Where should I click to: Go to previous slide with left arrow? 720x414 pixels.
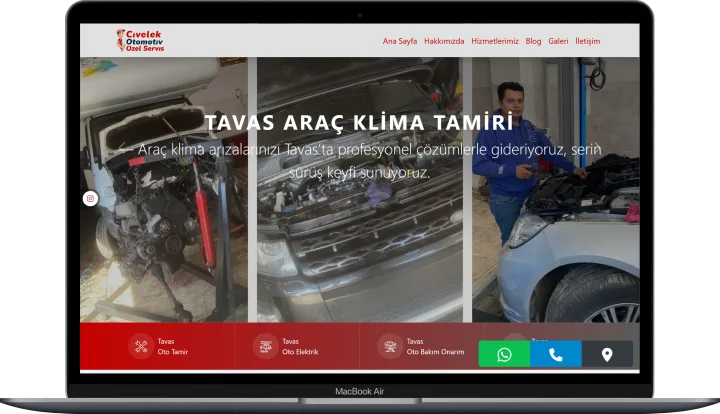[124, 148]
